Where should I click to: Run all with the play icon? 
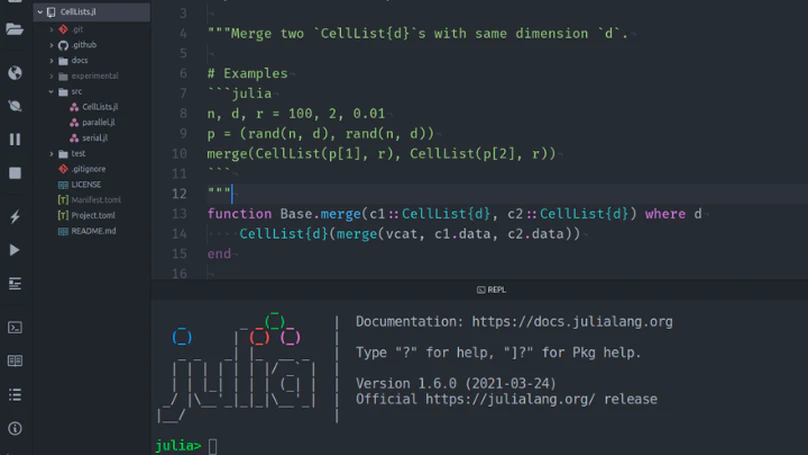pyautogui.click(x=14, y=250)
